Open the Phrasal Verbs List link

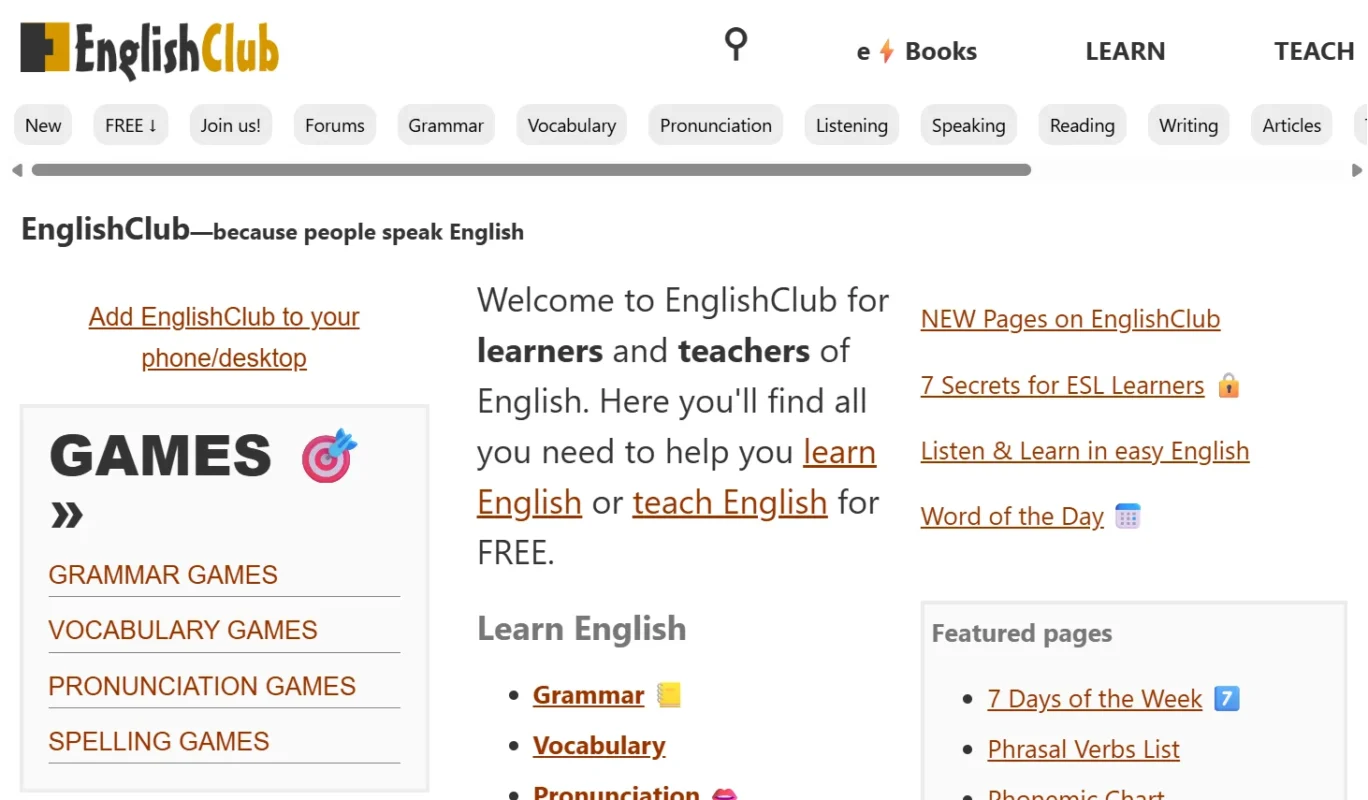point(1083,748)
